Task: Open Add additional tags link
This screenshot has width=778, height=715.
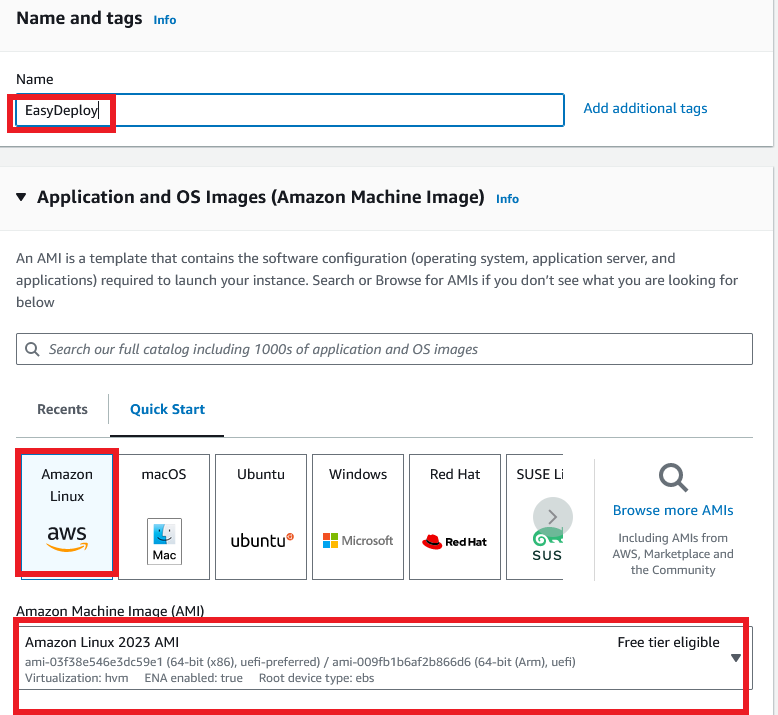Action: 645,109
